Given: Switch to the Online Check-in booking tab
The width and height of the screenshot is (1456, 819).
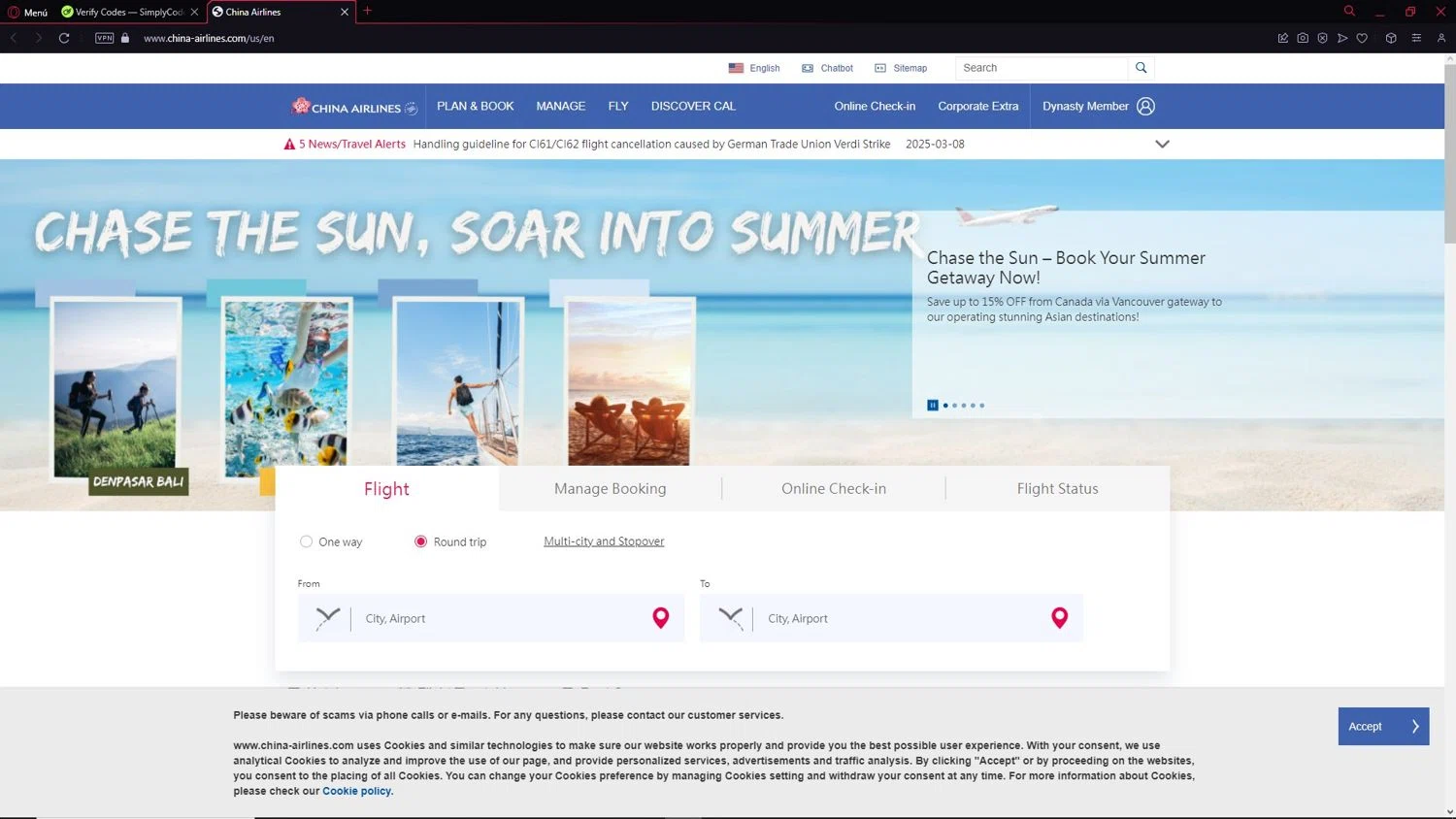Looking at the screenshot, I should click(834, 489).
